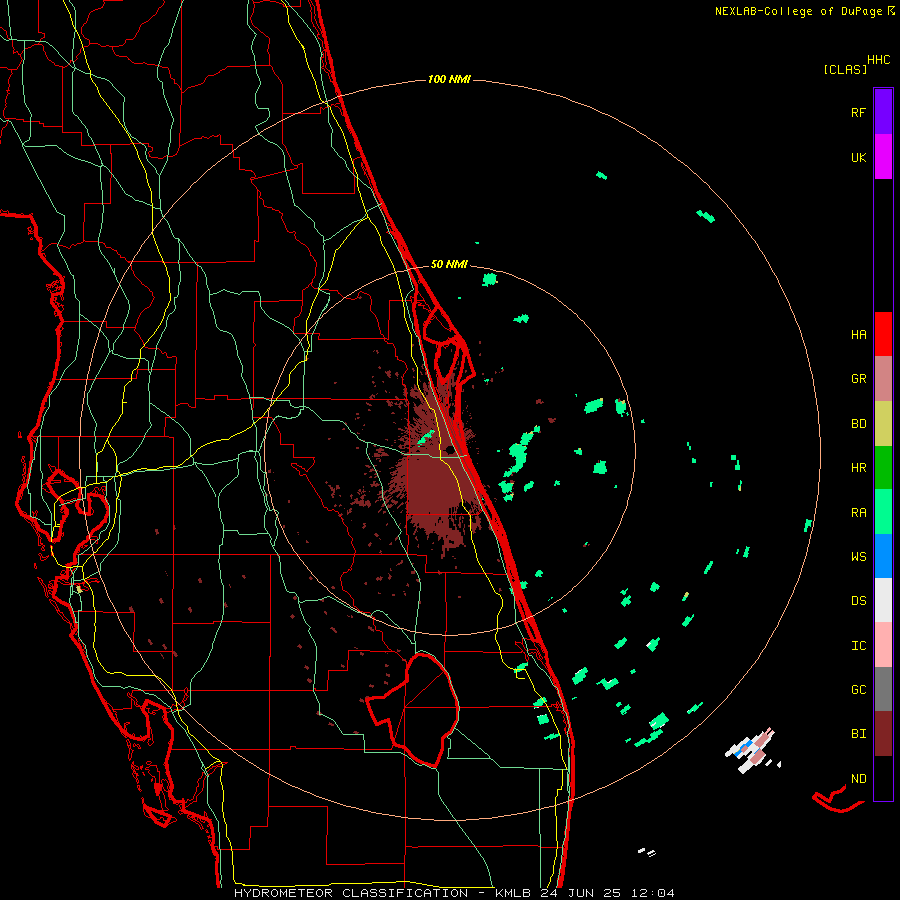Click the RA label in the legend

click(858, 513)
